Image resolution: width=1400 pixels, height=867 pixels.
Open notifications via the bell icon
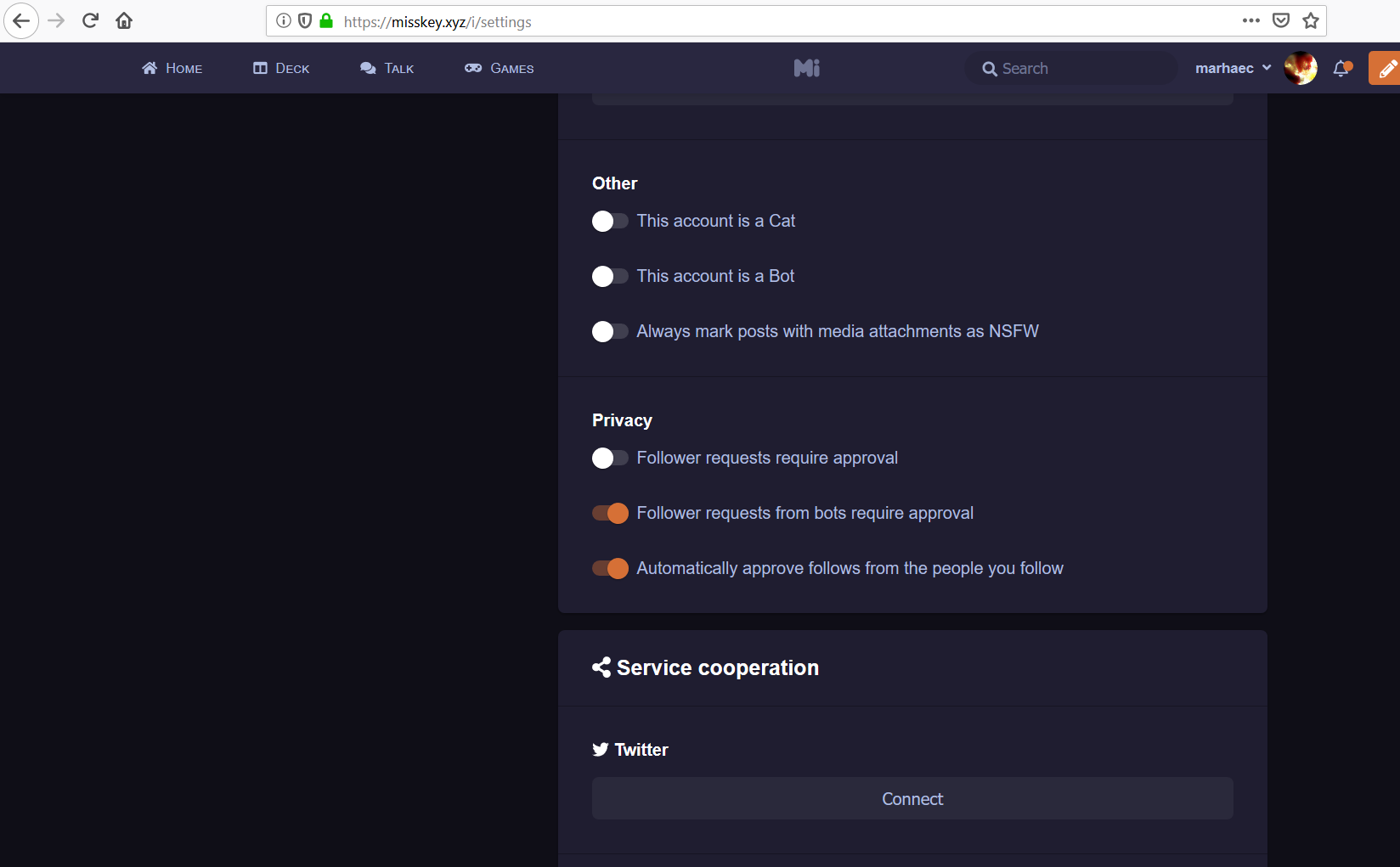pos(1342,67)
